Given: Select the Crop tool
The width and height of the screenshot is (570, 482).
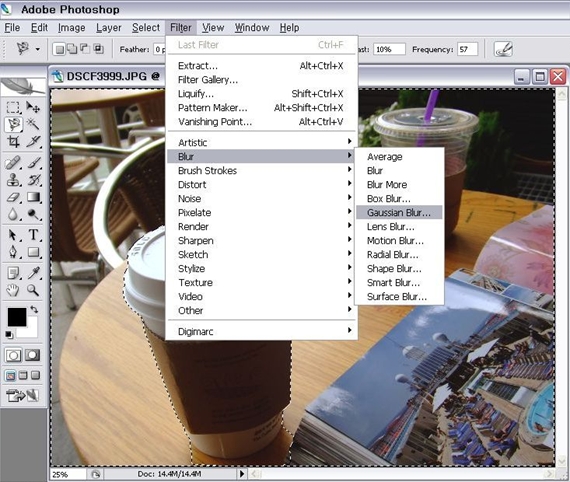Looking at the screenshot, I should (x=13, y=141).
